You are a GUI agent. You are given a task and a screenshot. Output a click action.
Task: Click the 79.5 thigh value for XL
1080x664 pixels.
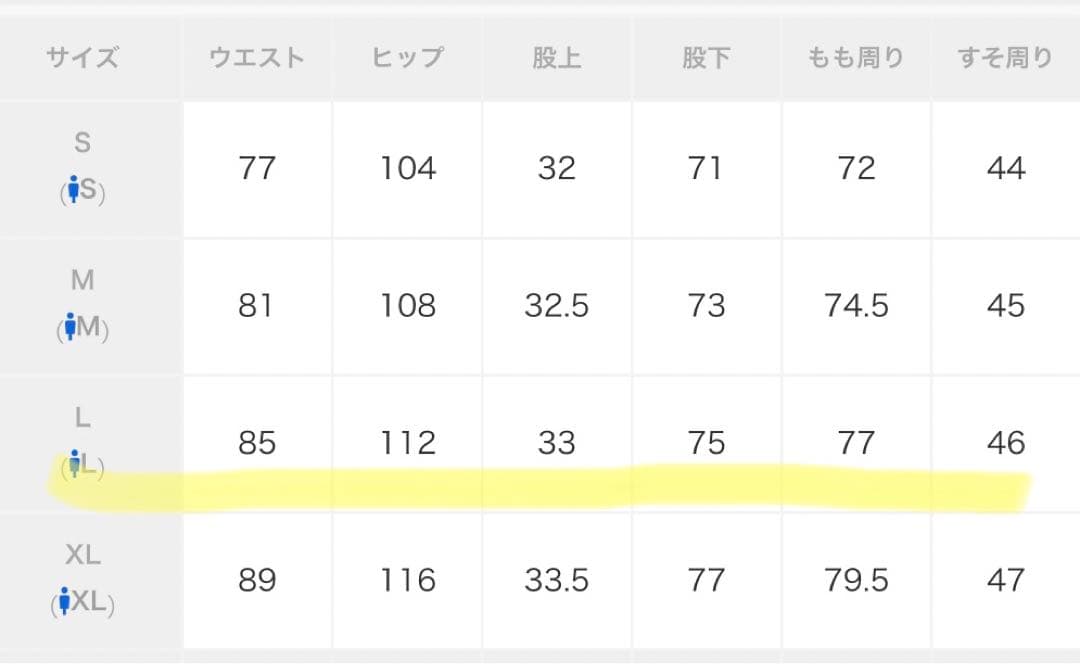click(x=856, y=580)
